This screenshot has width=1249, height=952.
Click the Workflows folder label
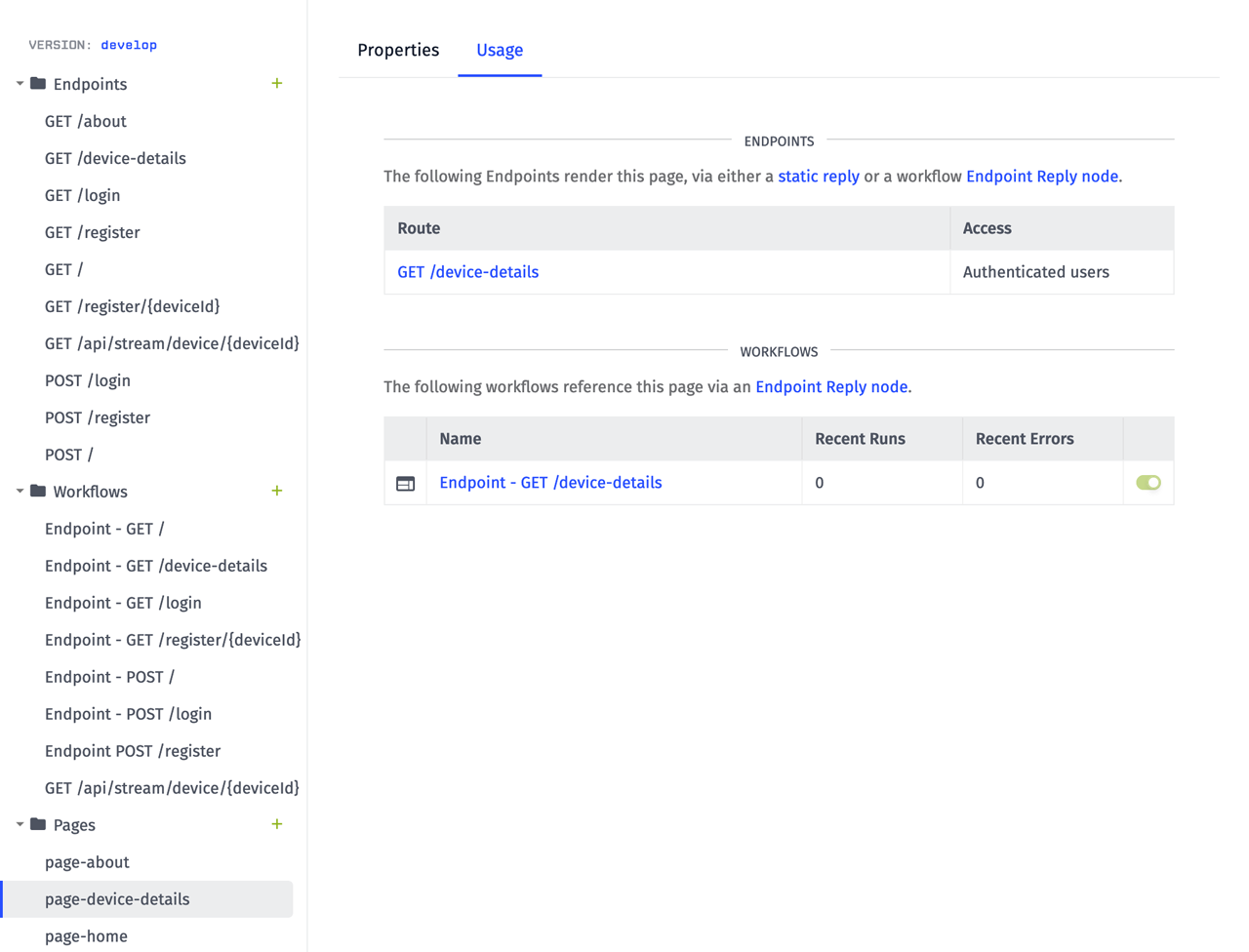coord(90,493)
